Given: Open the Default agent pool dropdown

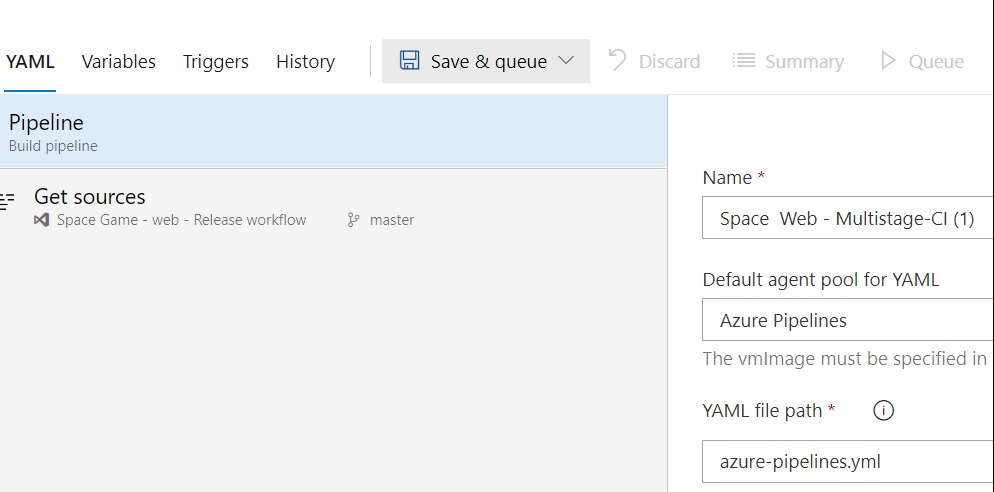Looking at the screenshot, I should [x=847, y=320].
